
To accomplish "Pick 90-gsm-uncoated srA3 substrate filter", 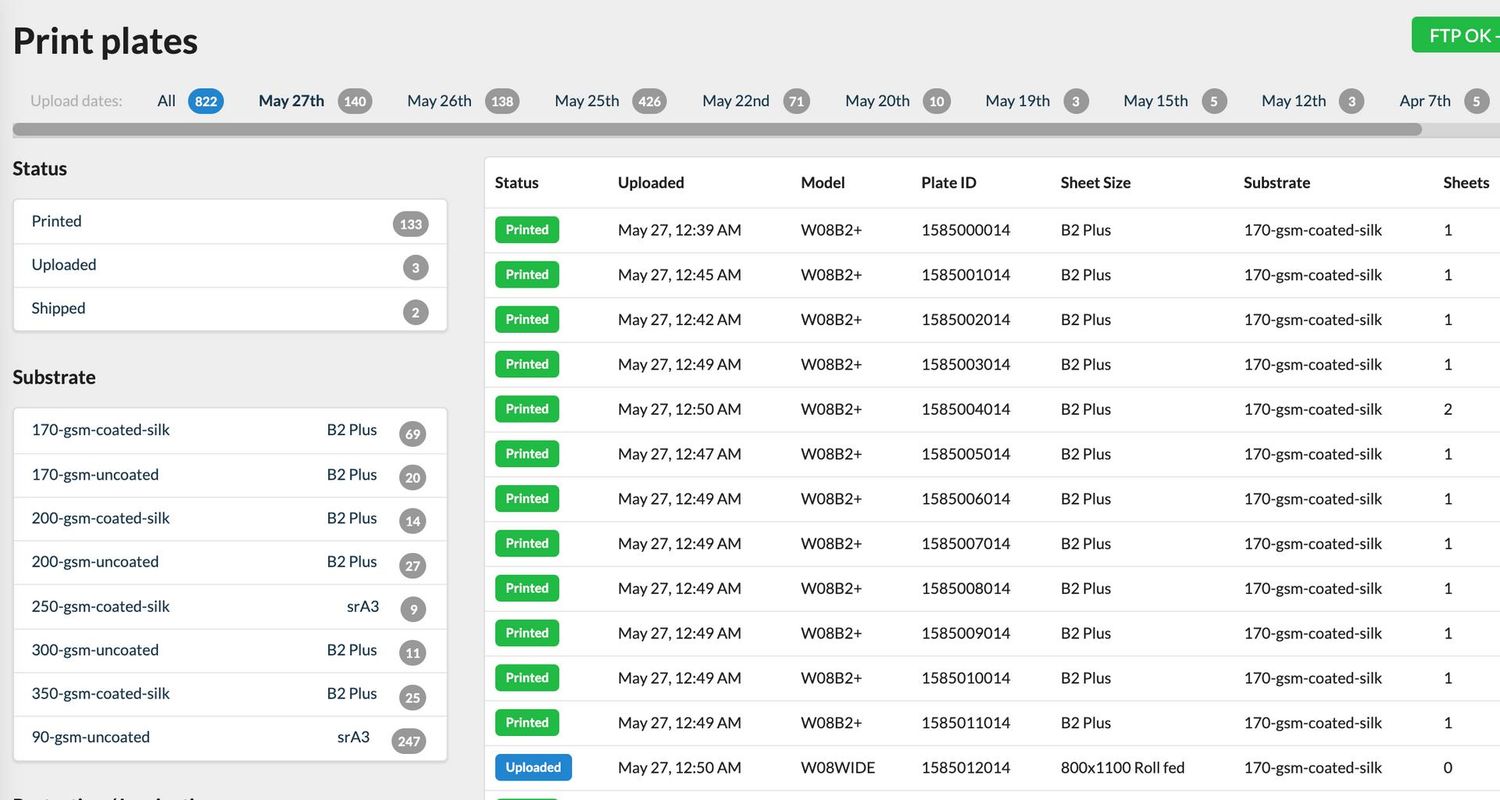I will (229, 738).
